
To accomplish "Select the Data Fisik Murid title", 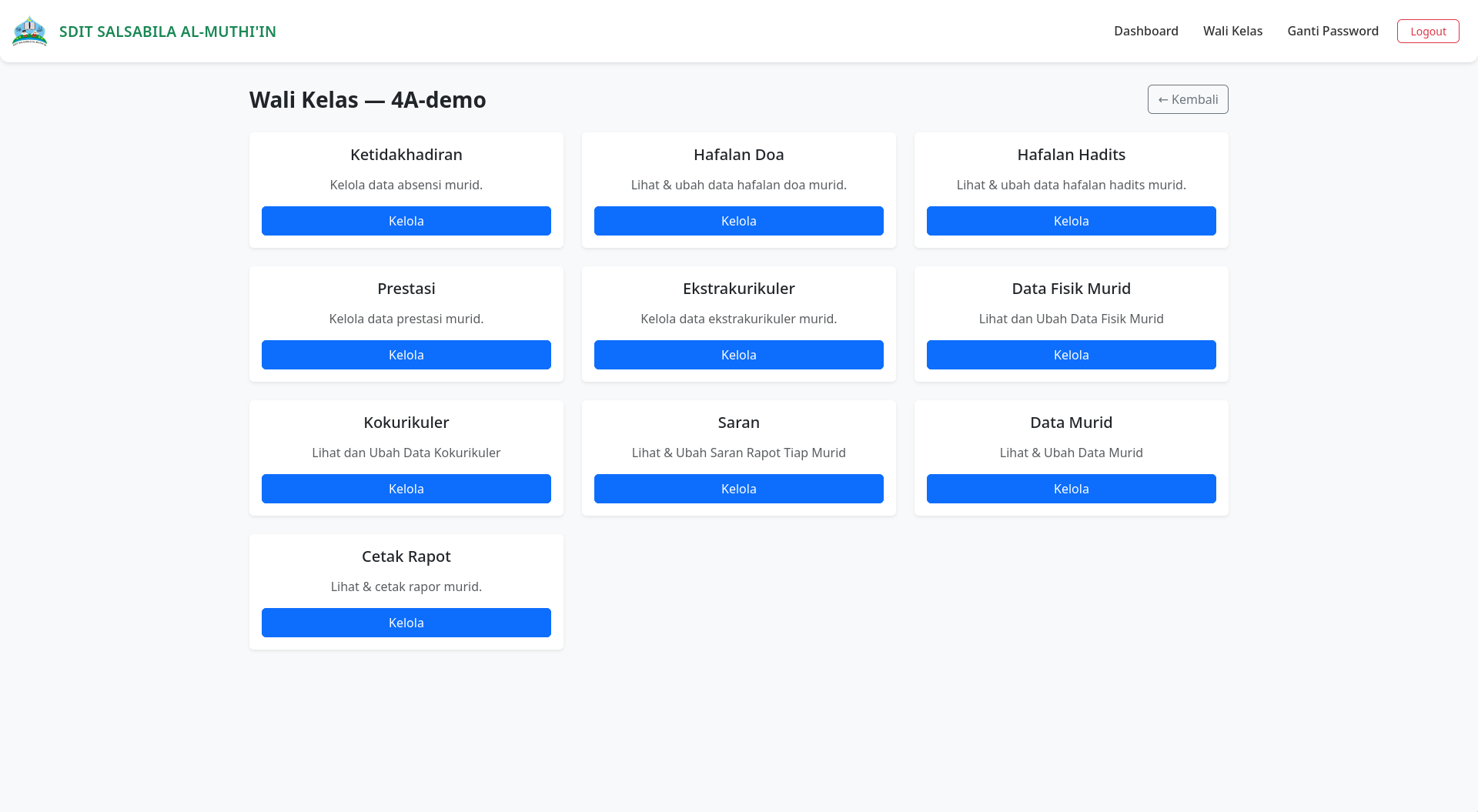I will click(1072, 289).
